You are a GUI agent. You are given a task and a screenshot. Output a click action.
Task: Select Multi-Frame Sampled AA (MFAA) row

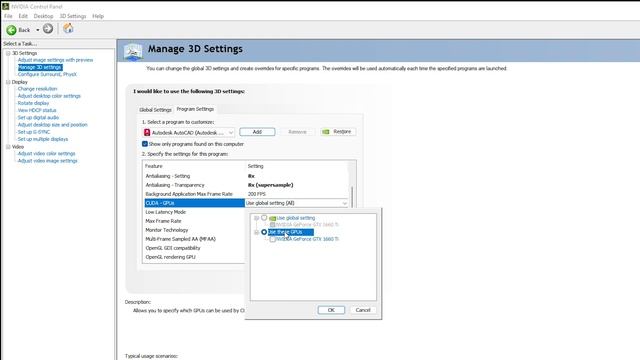point(194,239)
